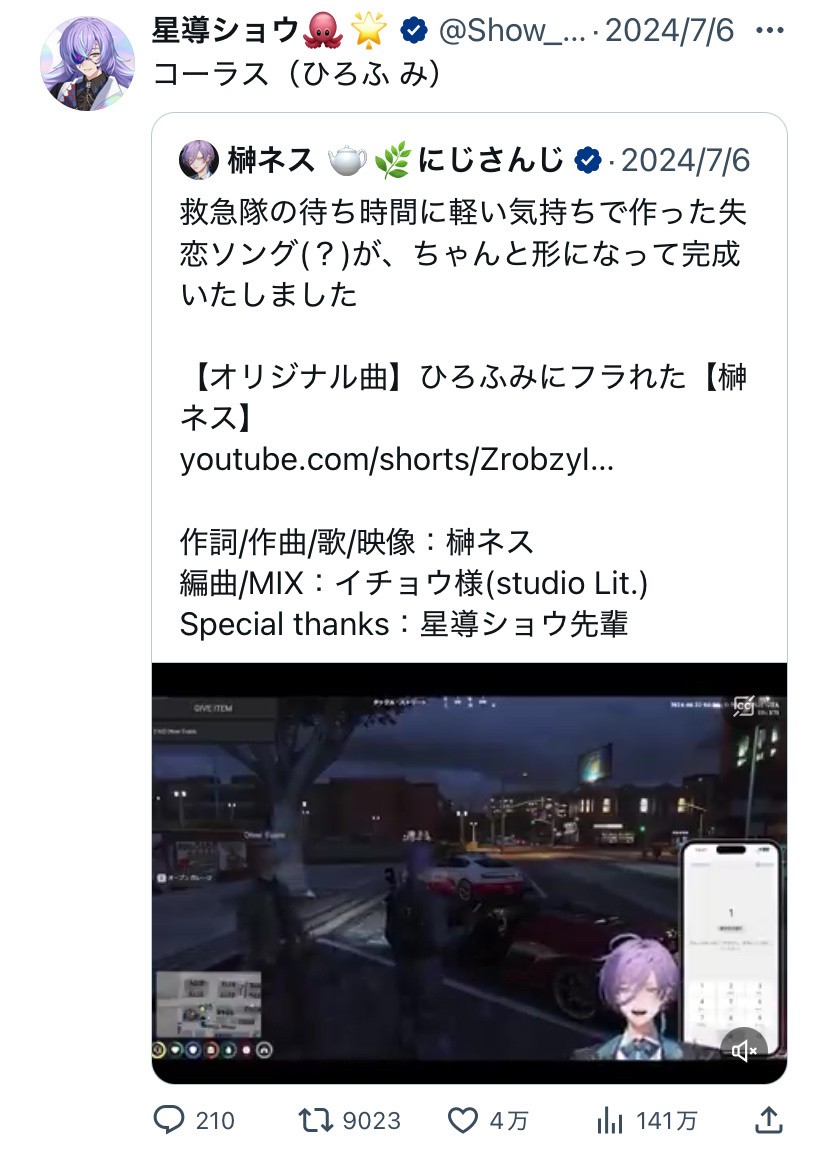
Task: Open 星導ショウ profile avatar
Action: 87,63
